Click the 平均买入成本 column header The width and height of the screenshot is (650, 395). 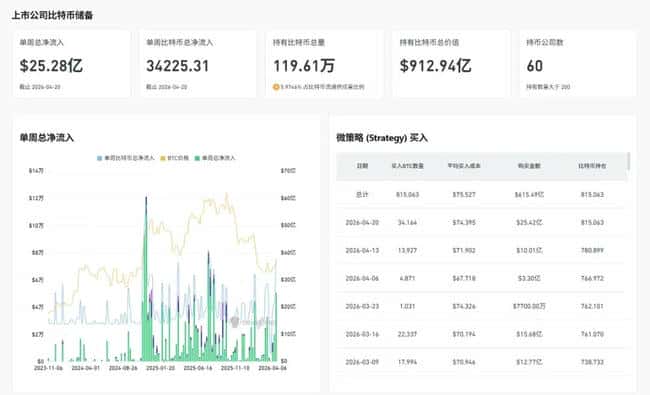(x=464, y=166)
